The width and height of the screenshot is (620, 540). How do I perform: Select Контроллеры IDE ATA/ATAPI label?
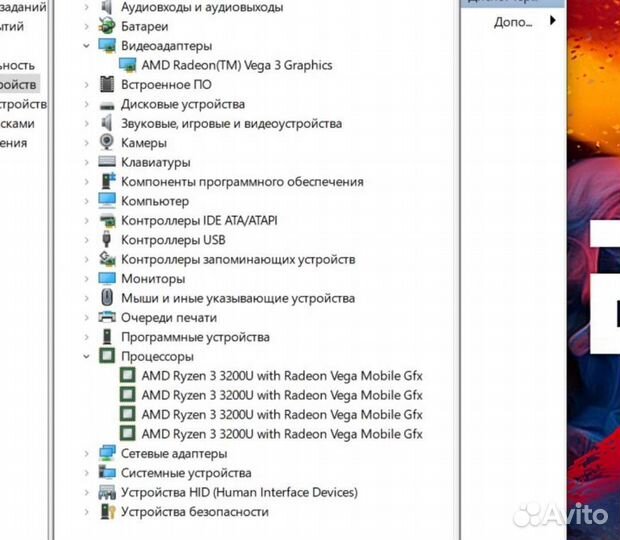click(199, 220)
